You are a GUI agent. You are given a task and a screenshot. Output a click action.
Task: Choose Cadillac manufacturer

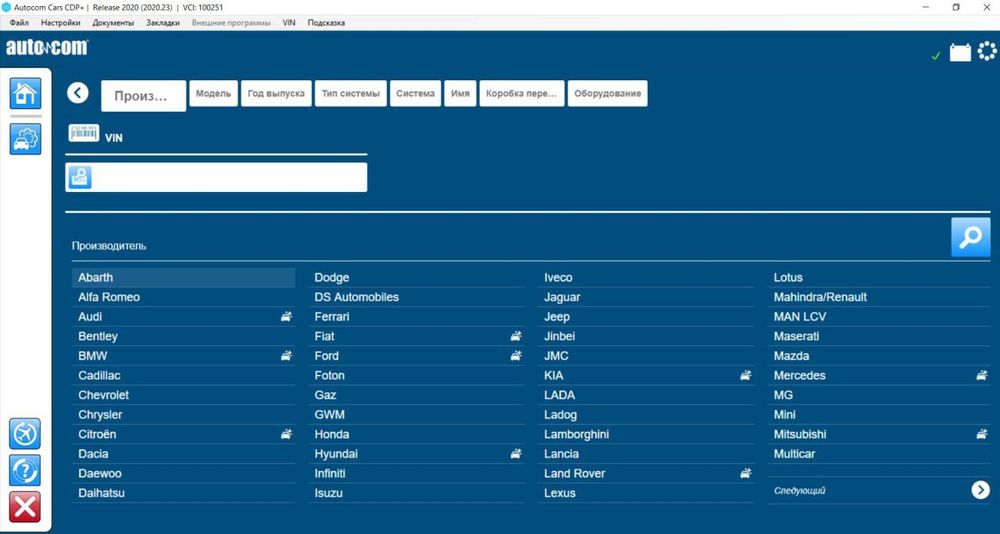click(184, 375)
